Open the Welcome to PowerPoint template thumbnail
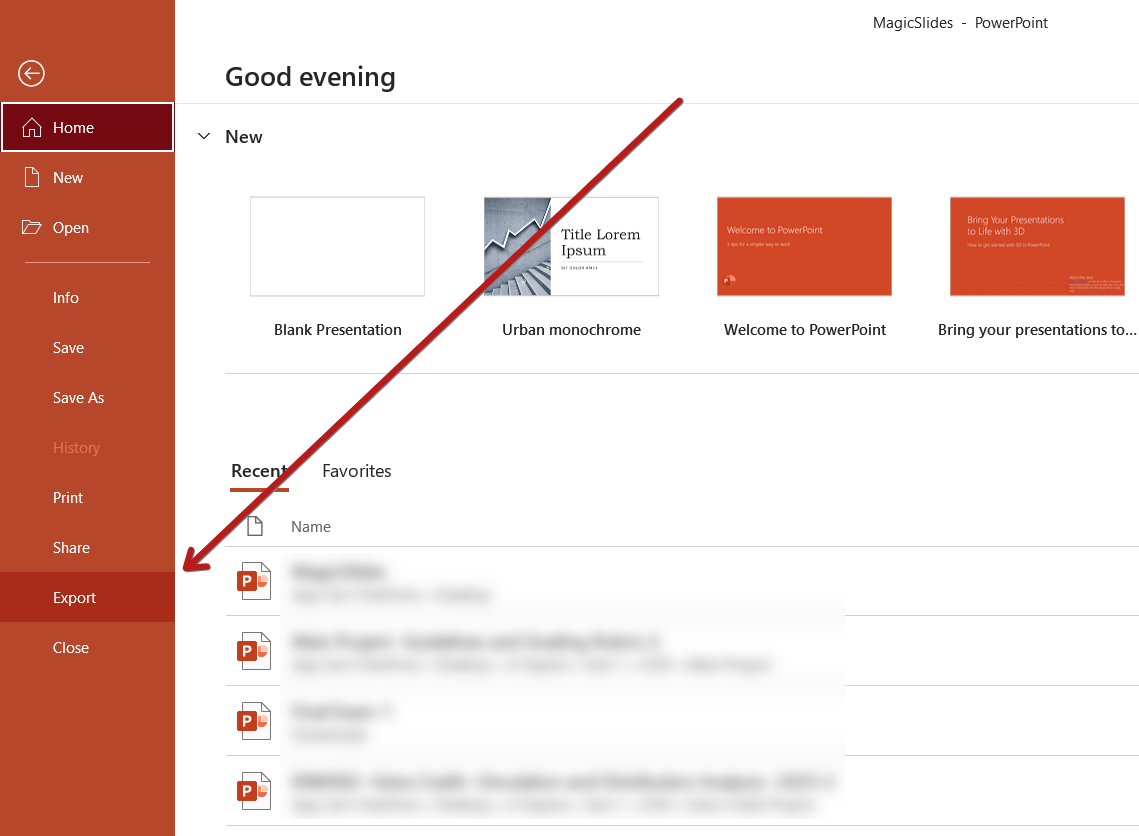The image size is (1139, 836). pyautogui.click(x=804, y=246)
